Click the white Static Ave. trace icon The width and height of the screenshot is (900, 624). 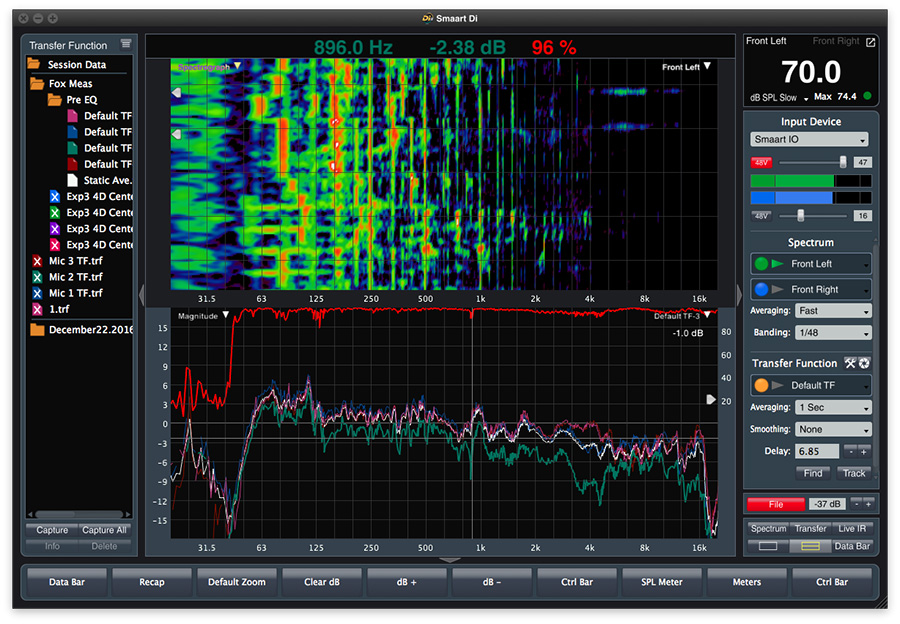click(72, 180)
